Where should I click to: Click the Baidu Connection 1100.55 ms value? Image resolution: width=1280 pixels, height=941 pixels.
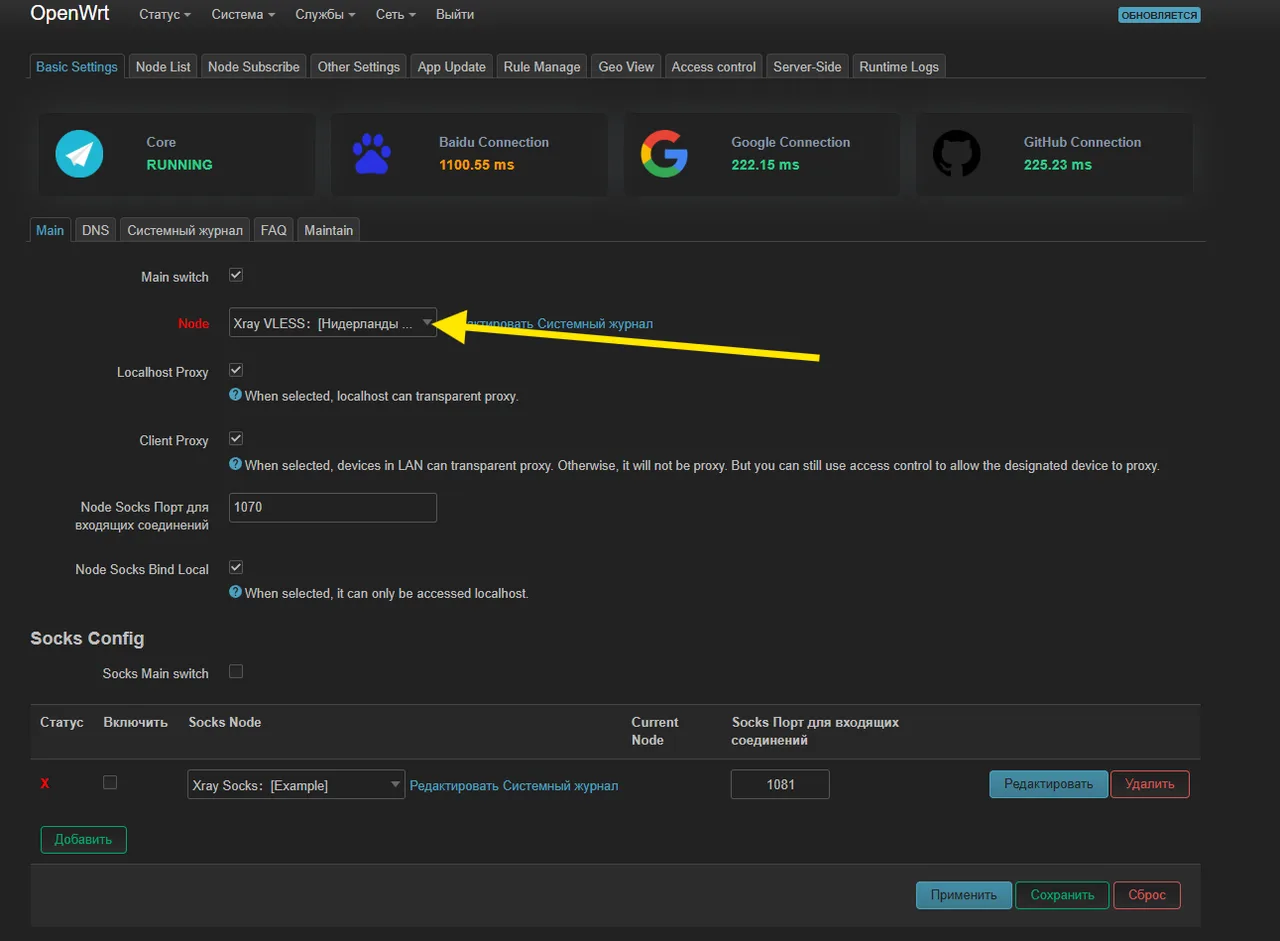point(477,165)
